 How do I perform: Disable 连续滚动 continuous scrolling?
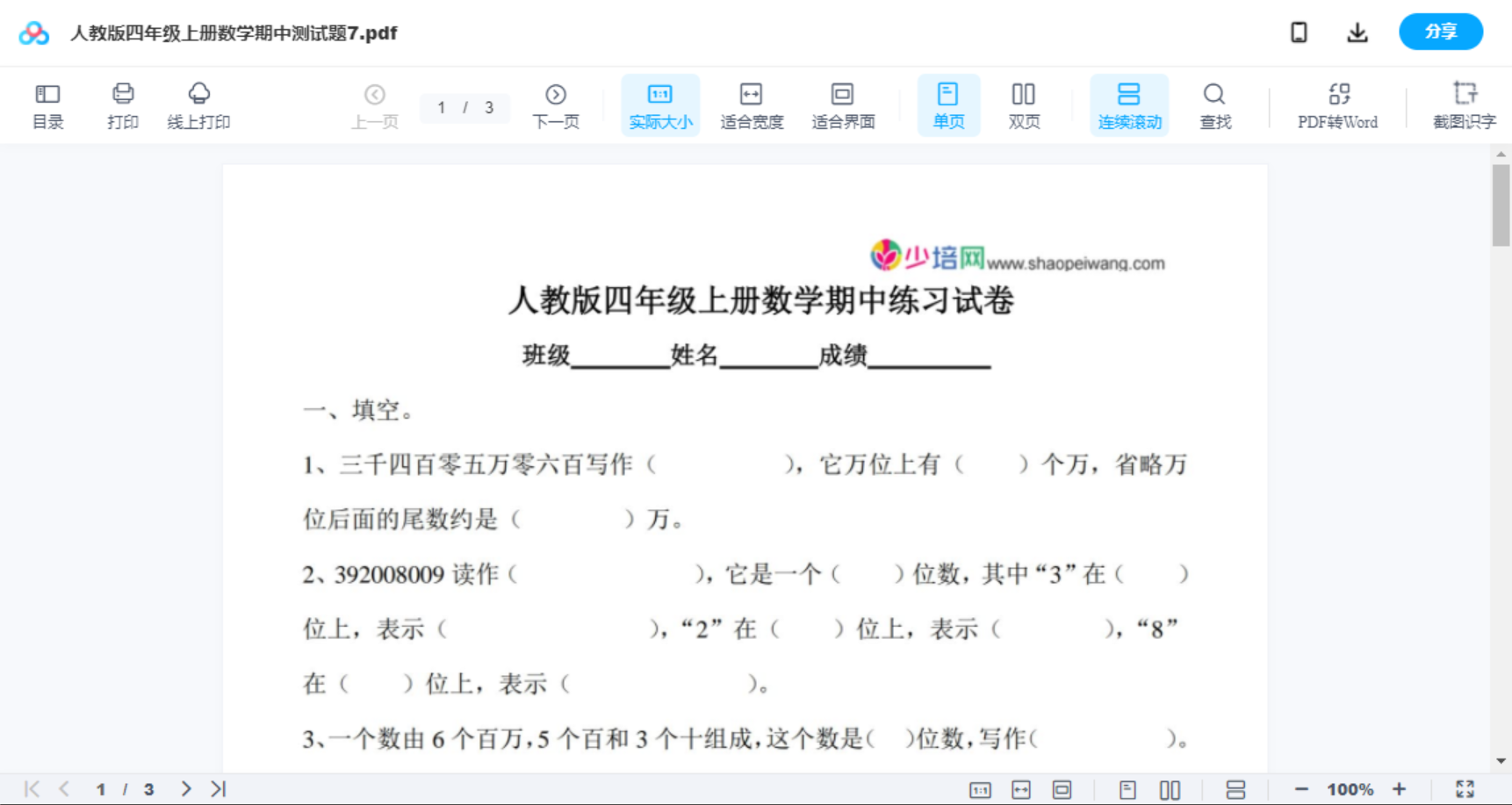click(x=1129, y=104)
